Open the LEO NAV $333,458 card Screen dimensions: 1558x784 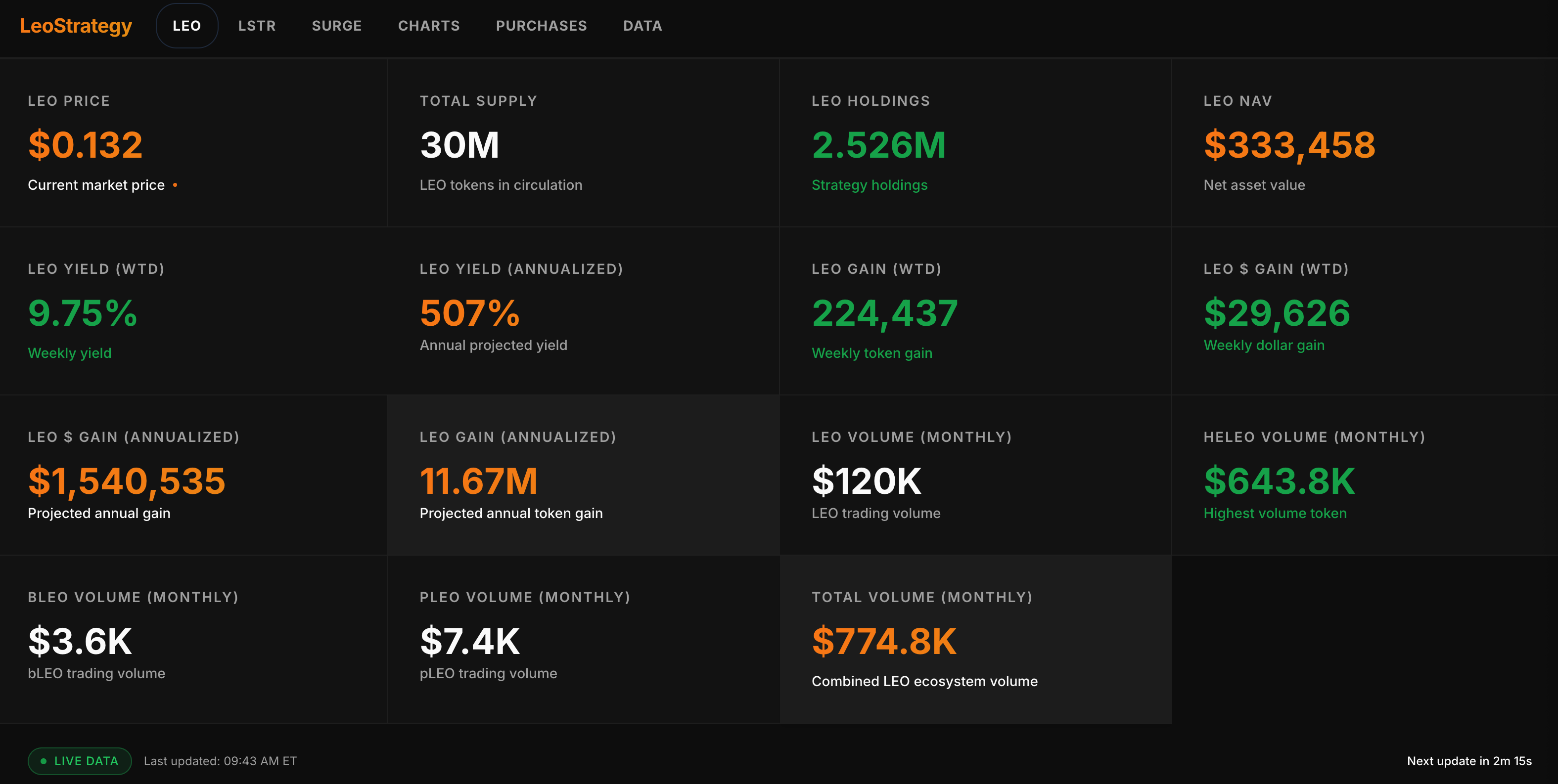[x=1364, y=143]
